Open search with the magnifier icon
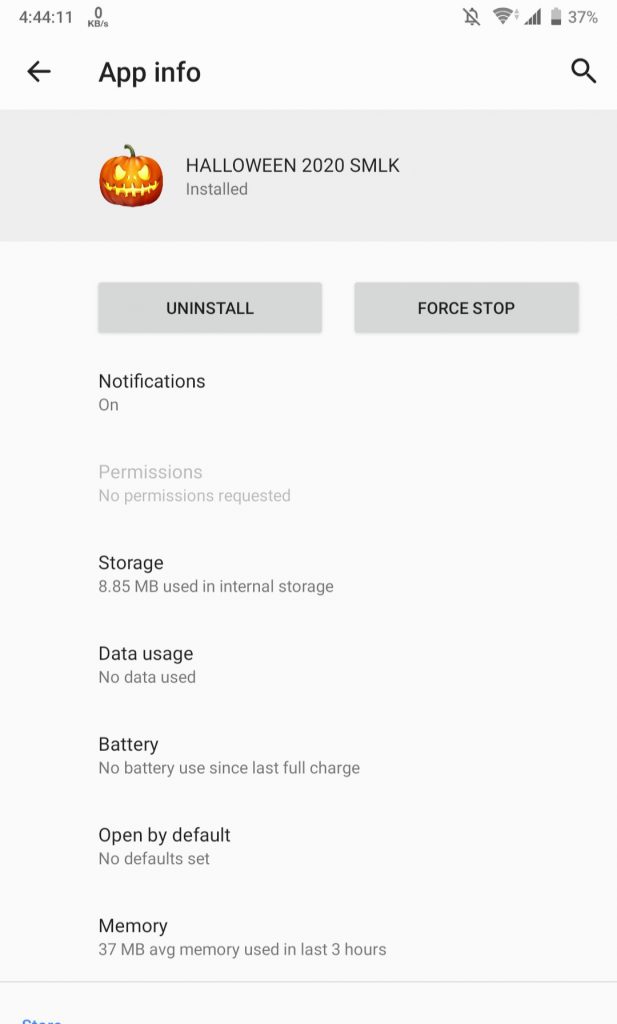Screen dimensions: 617x1024 [x=583, y=71]
